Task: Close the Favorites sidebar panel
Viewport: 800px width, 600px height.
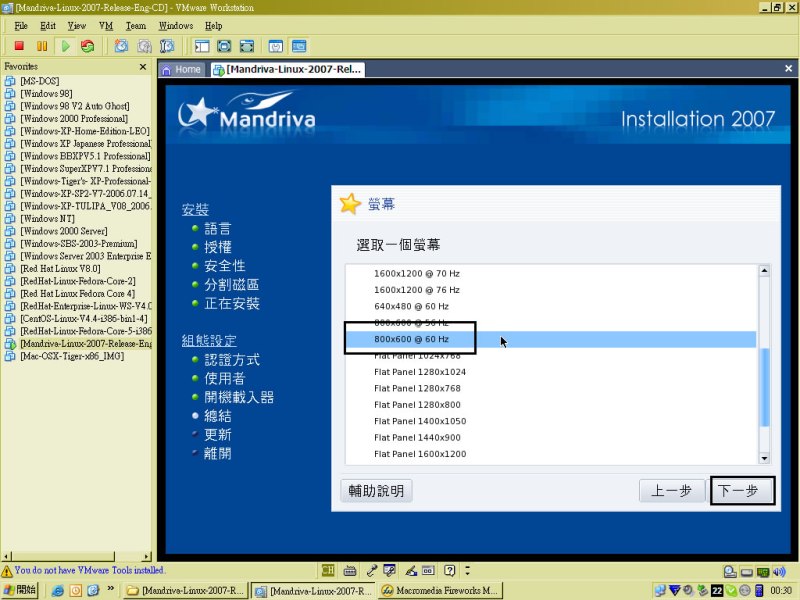Action: click(143, 66)
